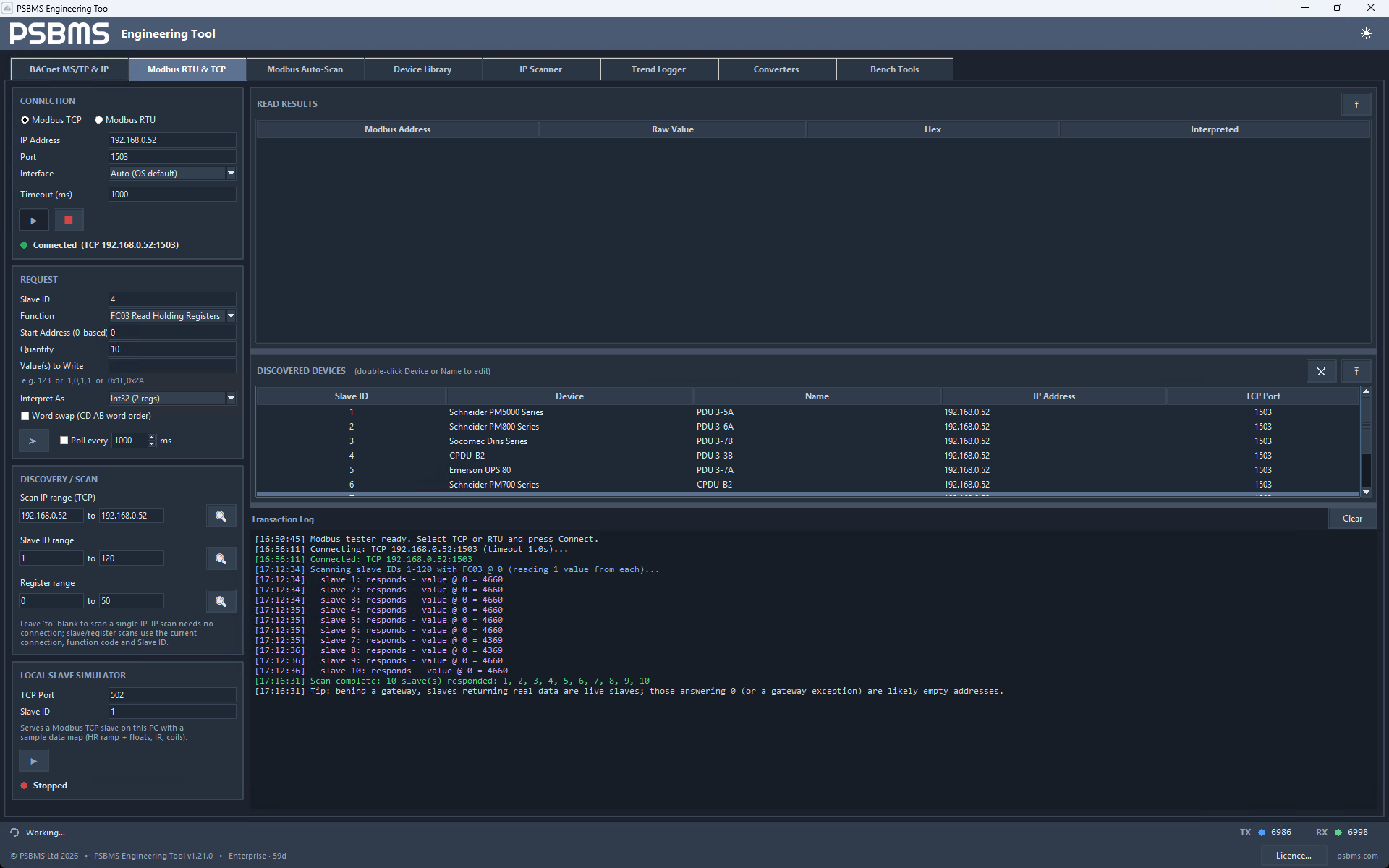Visit the psbms.com link
The width and height of the screenshot is (1389, 868).
coord(1357,856)
